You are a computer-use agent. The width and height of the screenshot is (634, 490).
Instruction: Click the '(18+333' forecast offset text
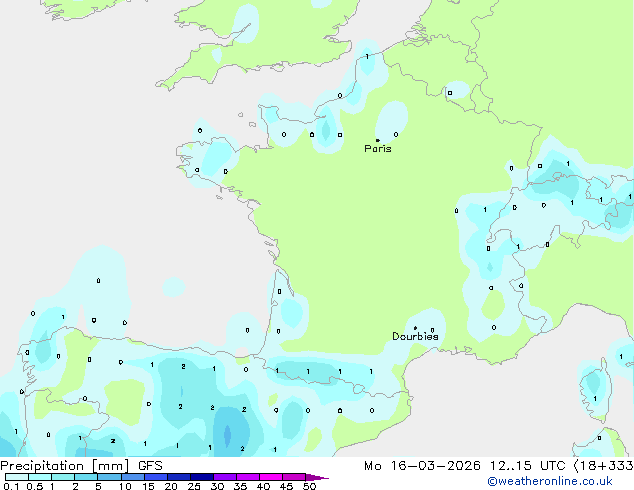click(603, 466)
